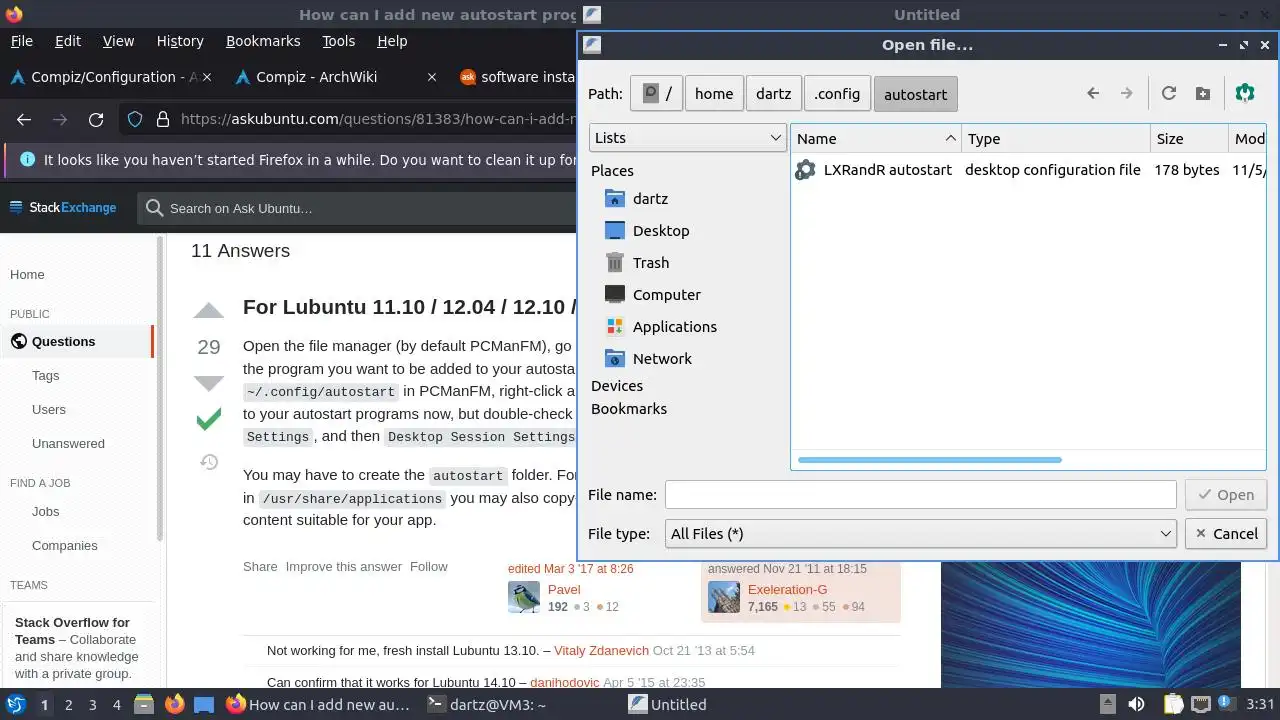Click the green options icon in file dialog
This screenshot has width=1280, height=720.
point(1245,94)
